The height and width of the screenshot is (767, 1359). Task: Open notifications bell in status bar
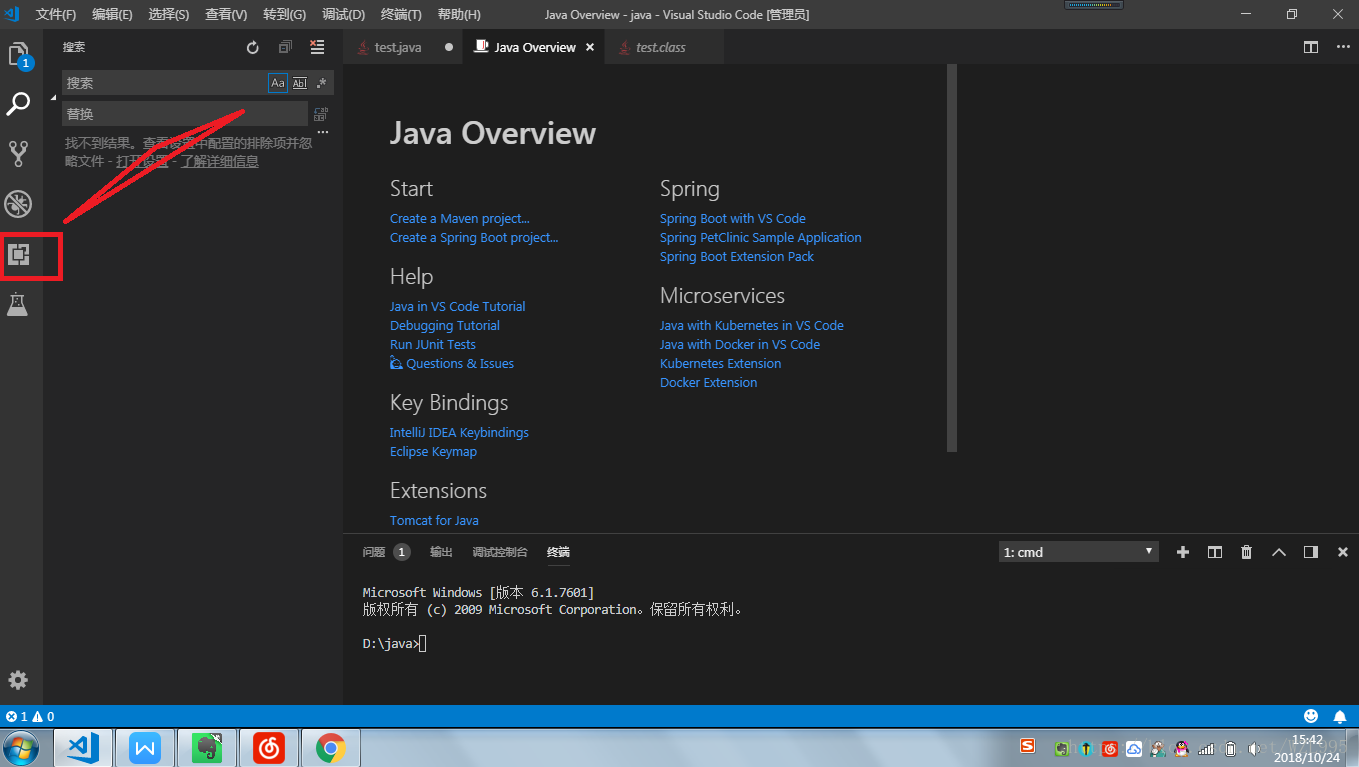(x=1340, y=716)
